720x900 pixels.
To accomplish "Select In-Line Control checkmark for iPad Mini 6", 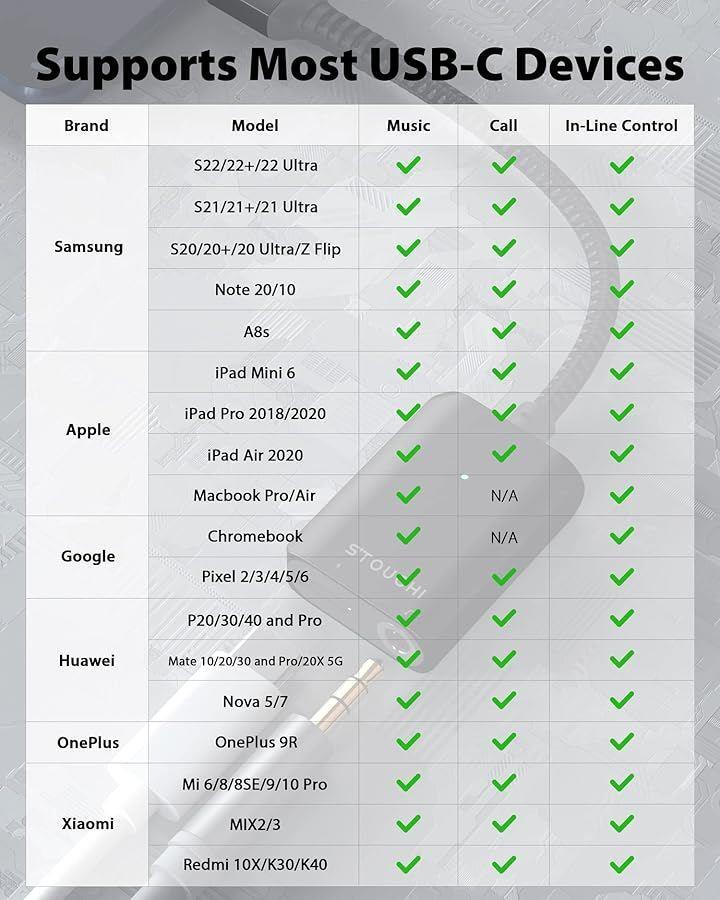I will point(622,371).
